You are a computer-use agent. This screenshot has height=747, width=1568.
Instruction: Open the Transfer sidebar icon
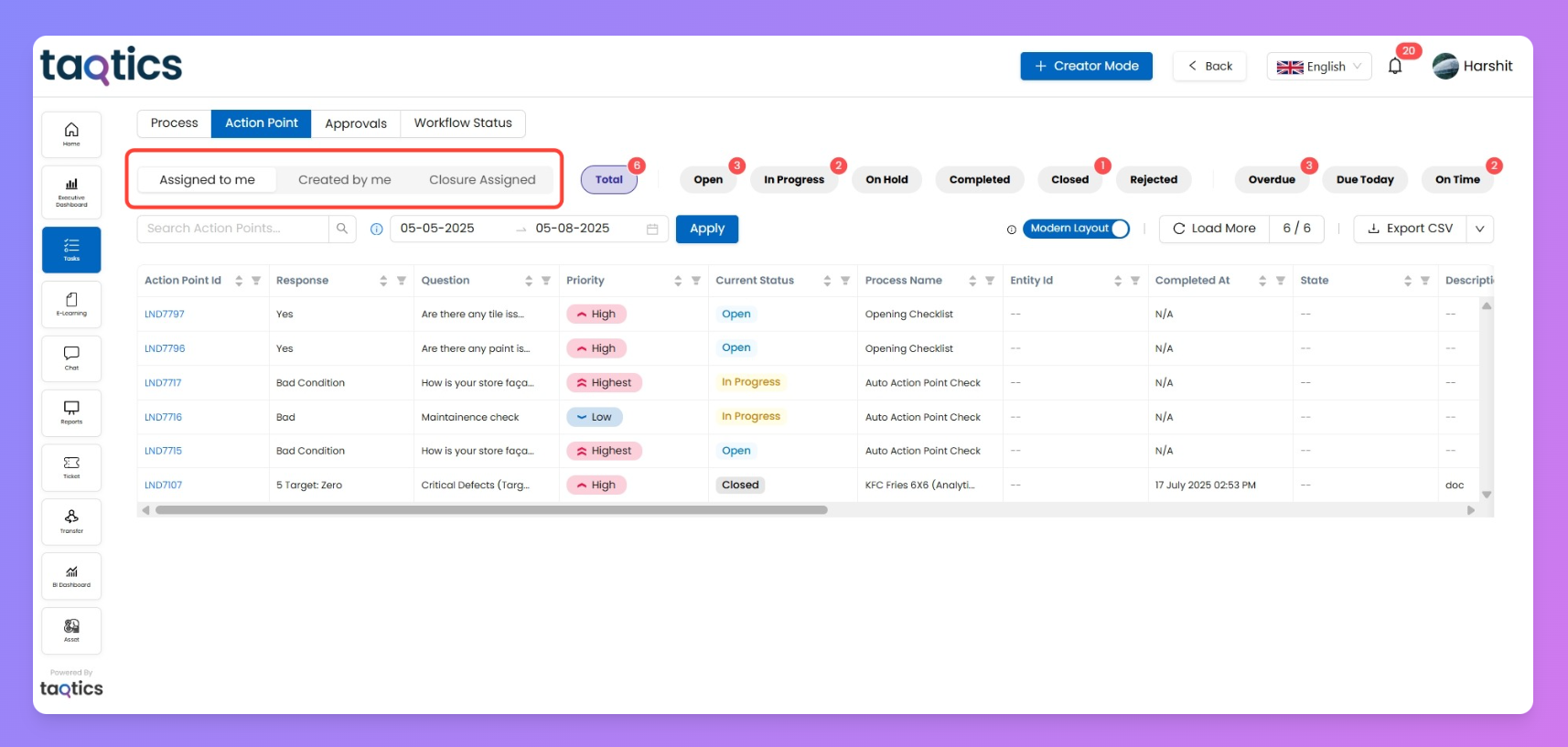click(x=71, y=521)
